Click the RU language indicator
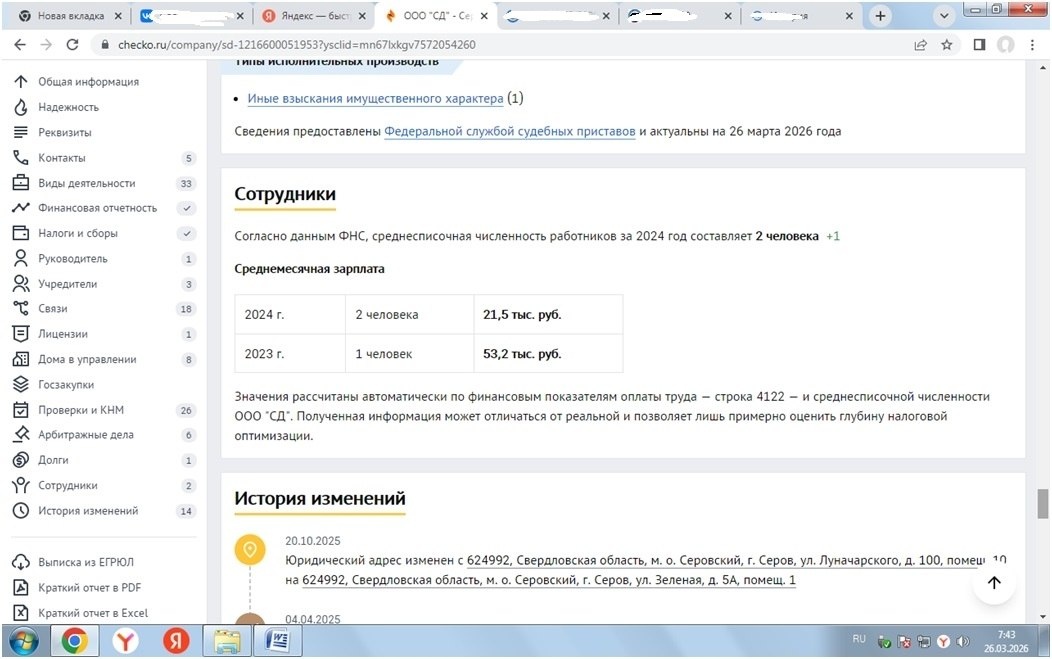The width and height of the screenshot is (1052, 659). [859, 640]
